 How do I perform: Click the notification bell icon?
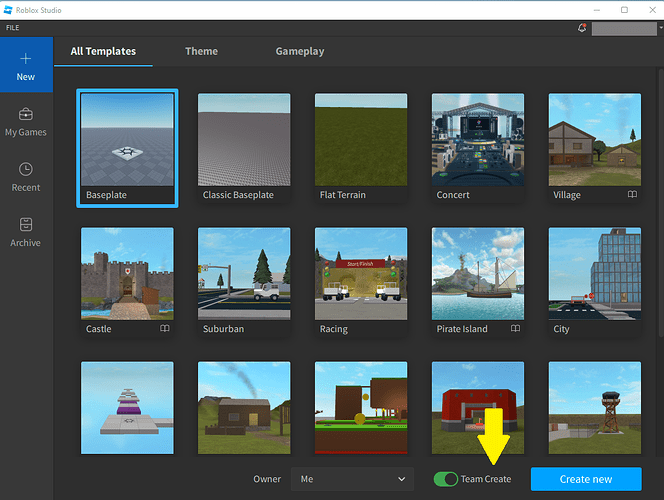pos(582,28)
